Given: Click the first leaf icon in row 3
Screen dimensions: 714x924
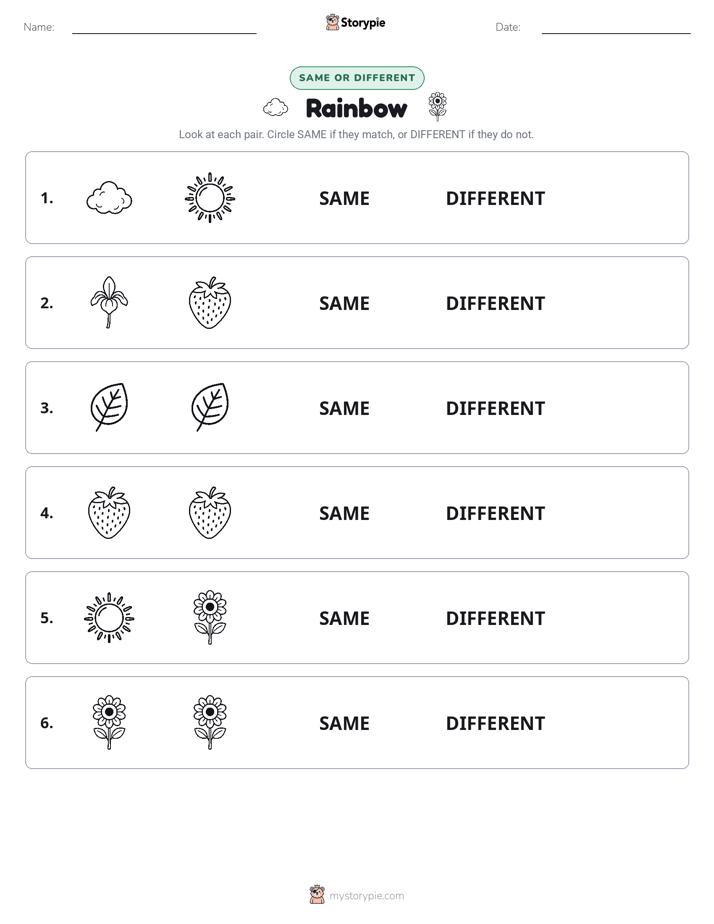Looking at the screenshot, I should pyautogui.click(x=109, y=407).
